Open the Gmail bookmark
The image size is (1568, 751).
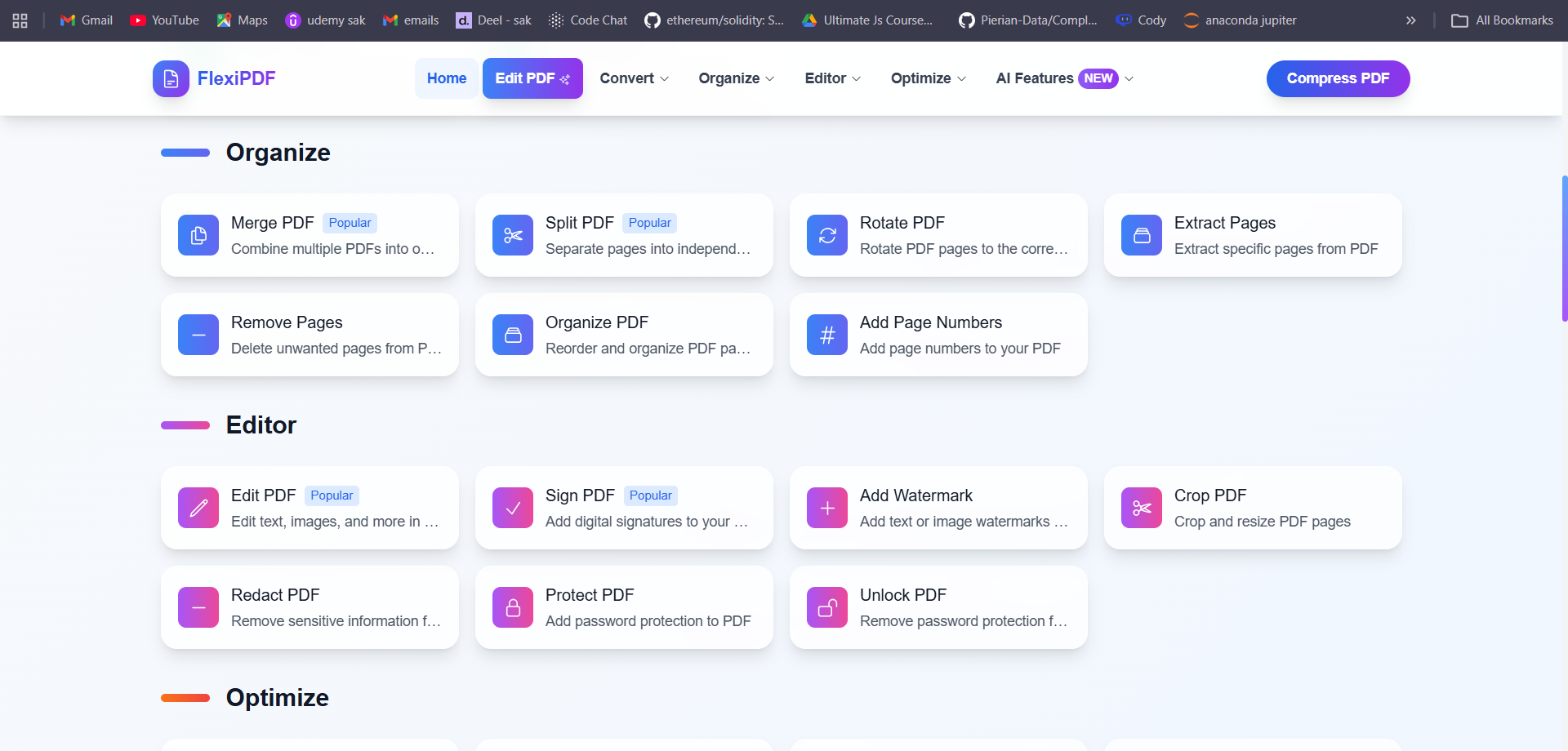(x=87, y=20)
